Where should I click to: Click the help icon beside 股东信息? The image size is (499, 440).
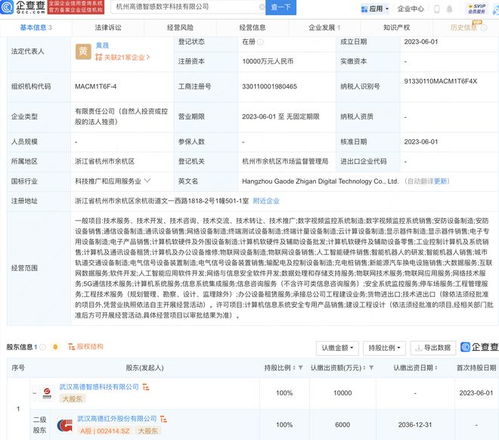tap(42, 347)
